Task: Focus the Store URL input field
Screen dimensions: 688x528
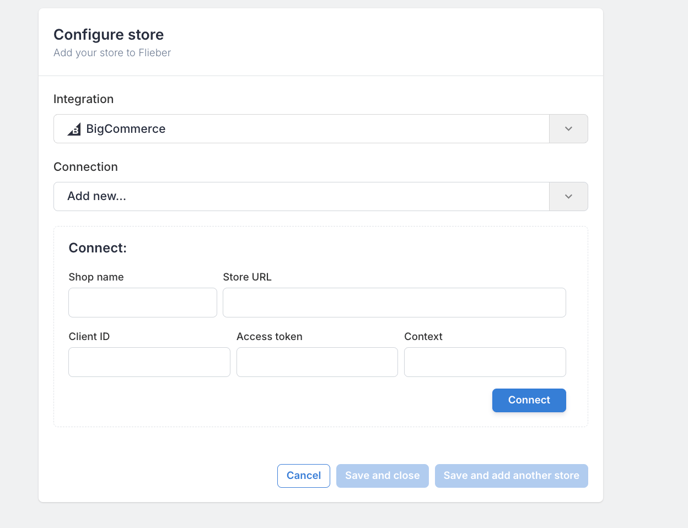Action: pyautogui.click(x=394, y=302)
